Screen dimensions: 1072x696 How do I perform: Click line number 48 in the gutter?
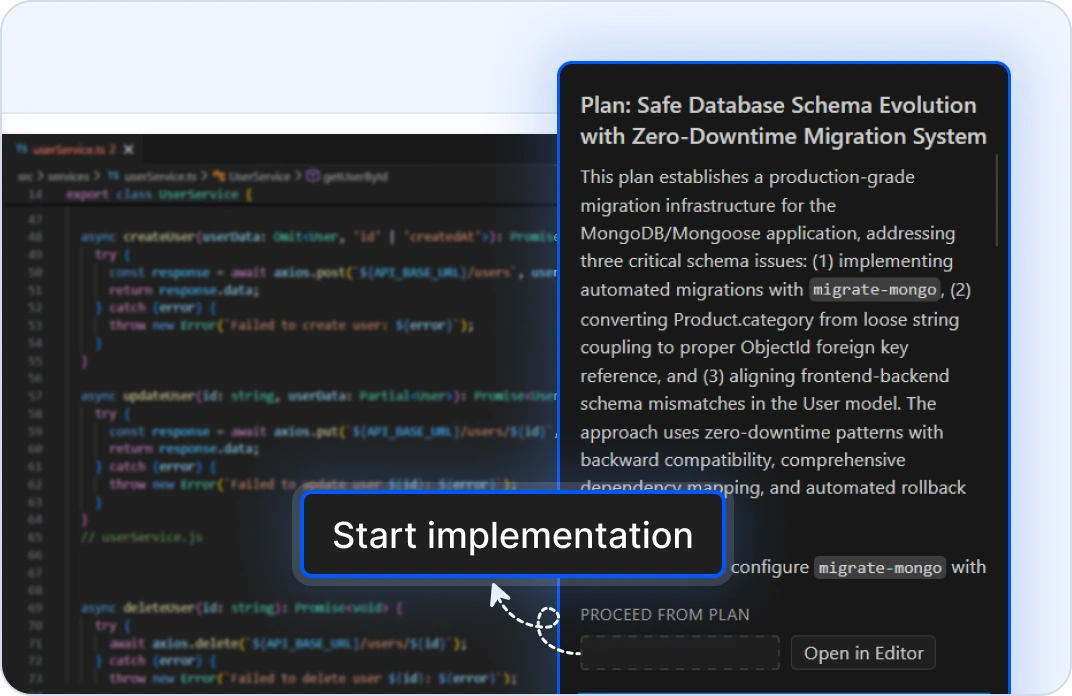click(36, 237)
